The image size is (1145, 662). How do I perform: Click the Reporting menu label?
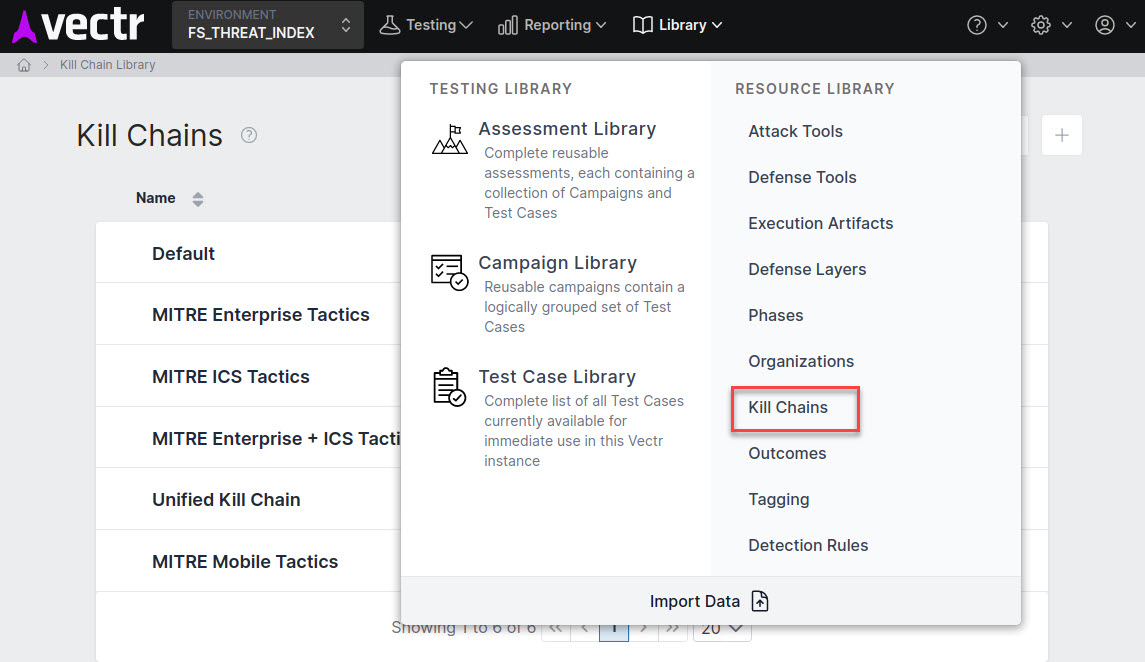558,25
